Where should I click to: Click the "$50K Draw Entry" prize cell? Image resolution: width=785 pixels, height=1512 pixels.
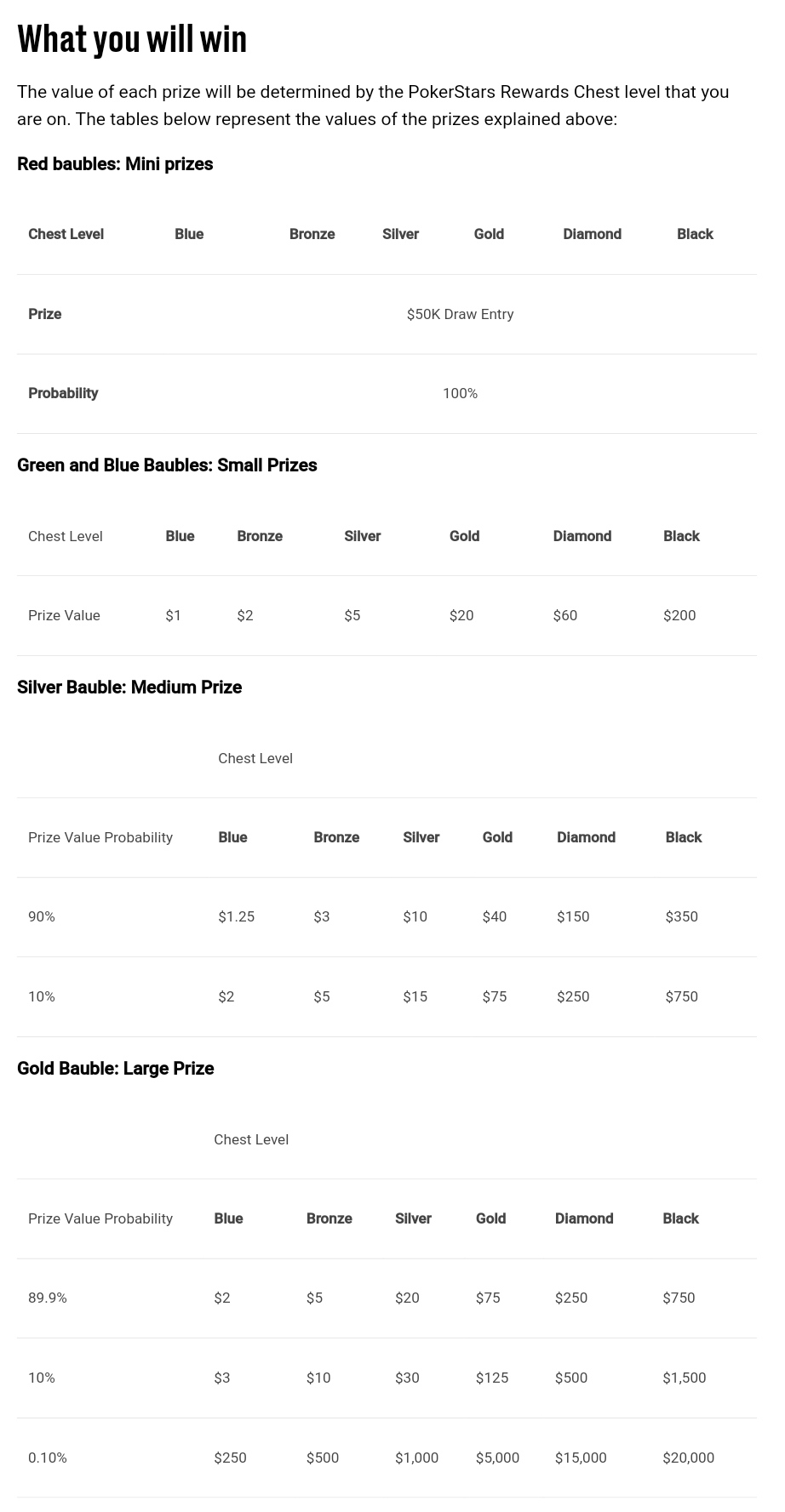(460, 314)
